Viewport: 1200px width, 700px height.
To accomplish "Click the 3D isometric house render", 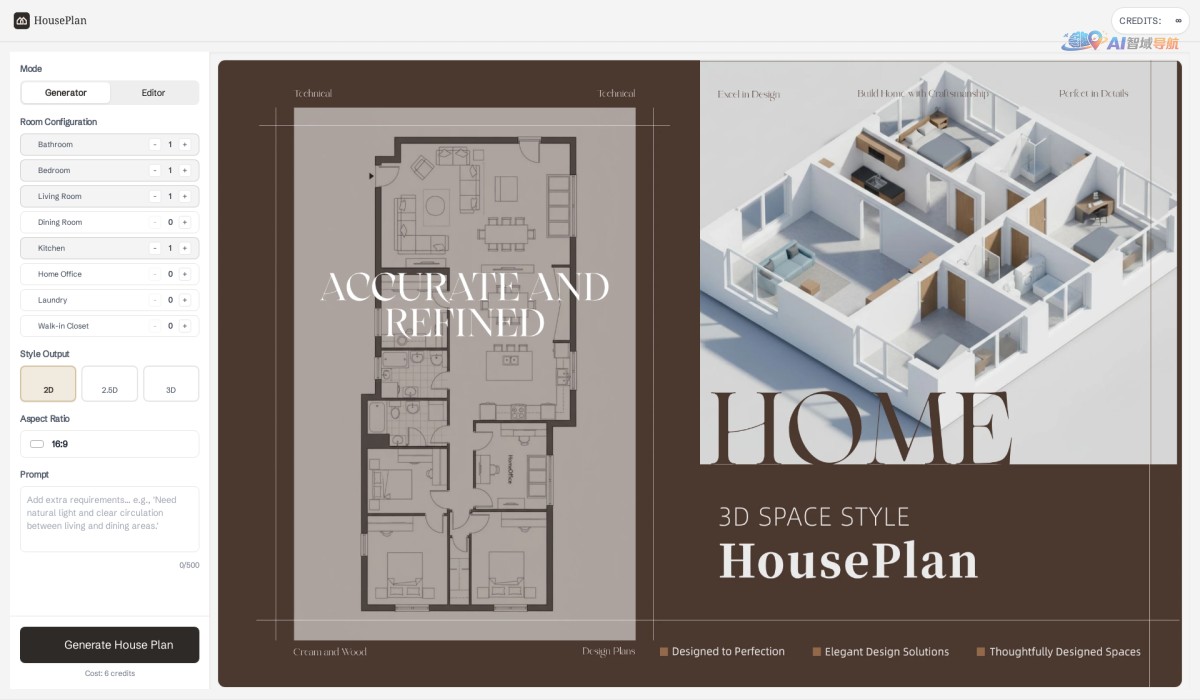I will [x=938, y=263].
